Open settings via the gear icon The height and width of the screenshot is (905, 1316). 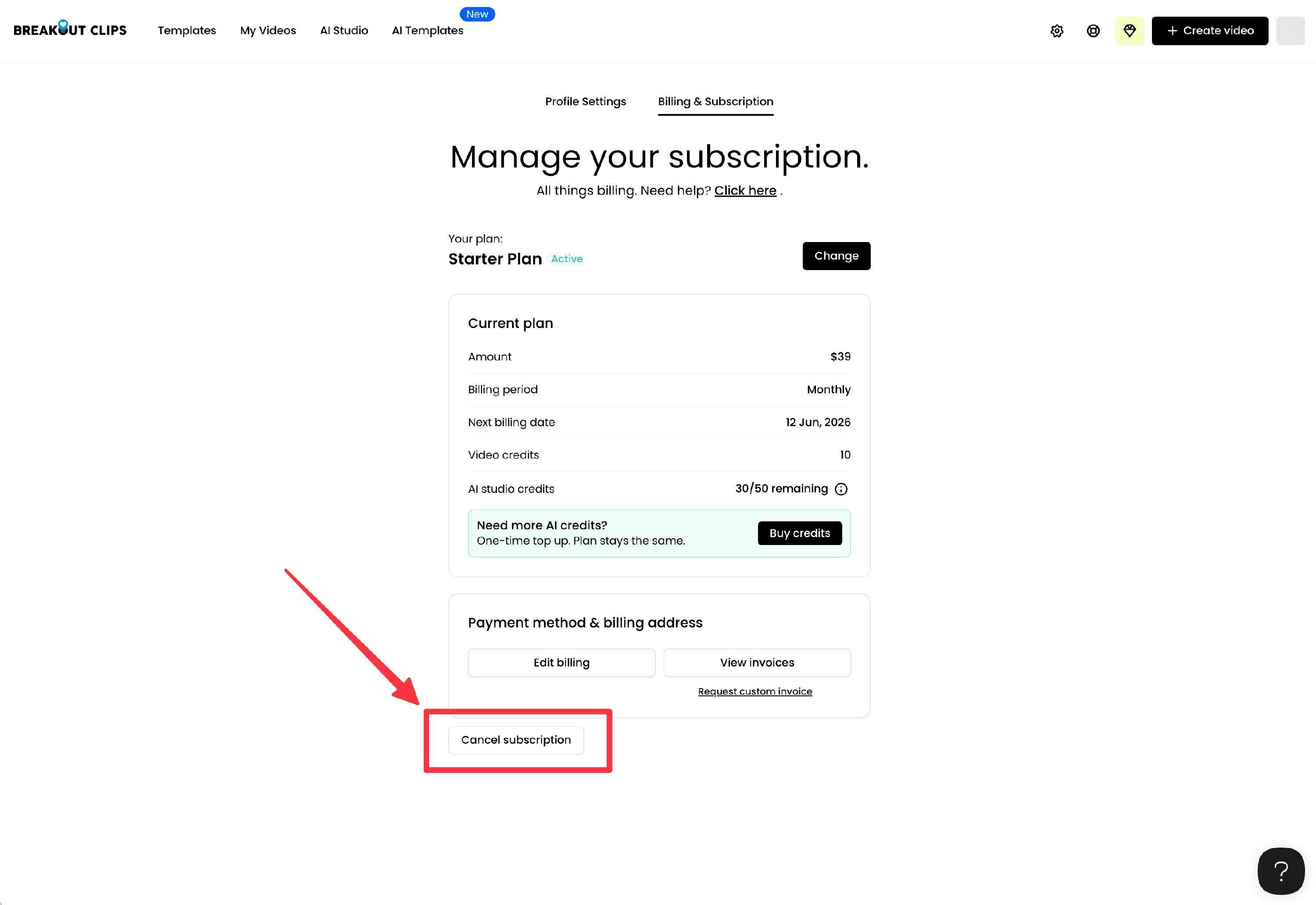(1057, 31)
